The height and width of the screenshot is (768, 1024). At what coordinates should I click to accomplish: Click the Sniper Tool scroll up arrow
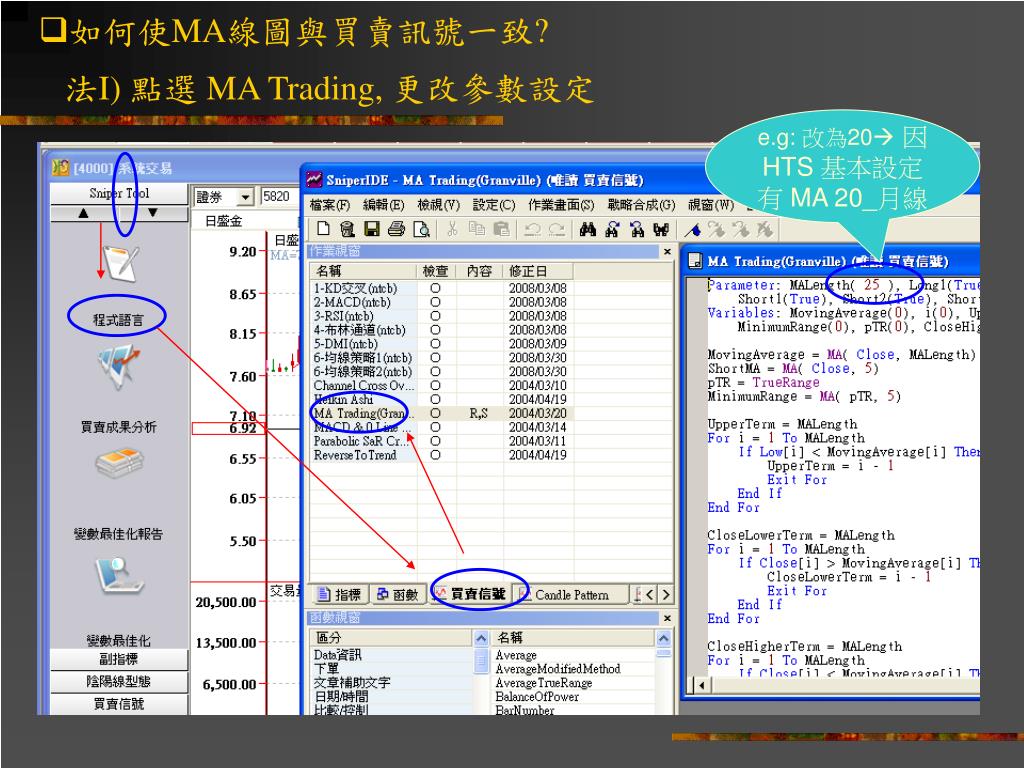coord(83,213)
